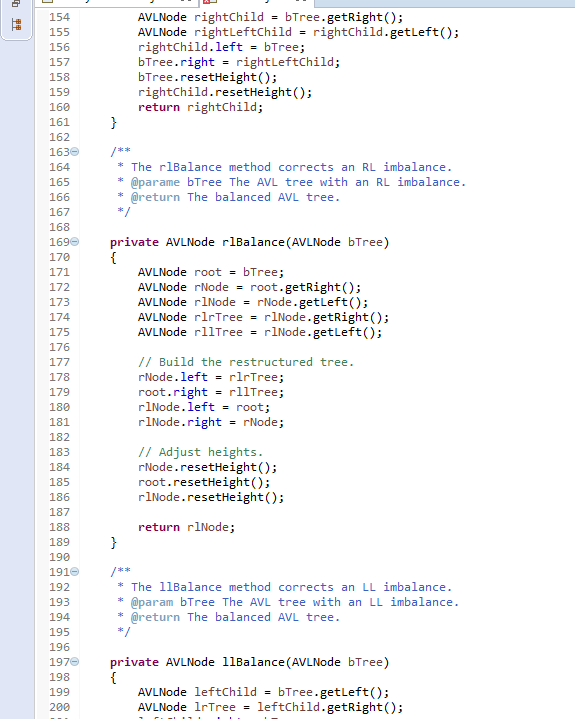Click 'AVLNode root = bTree;' line
This screenshot has width=575, height=719.
click(211, 272)
